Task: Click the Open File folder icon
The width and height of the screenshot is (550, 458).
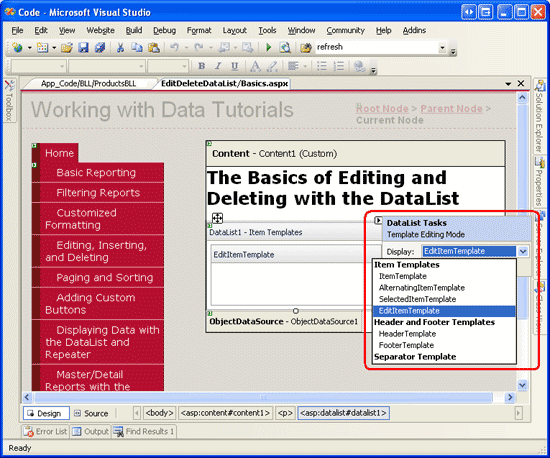Action: (x=67, y=47)
